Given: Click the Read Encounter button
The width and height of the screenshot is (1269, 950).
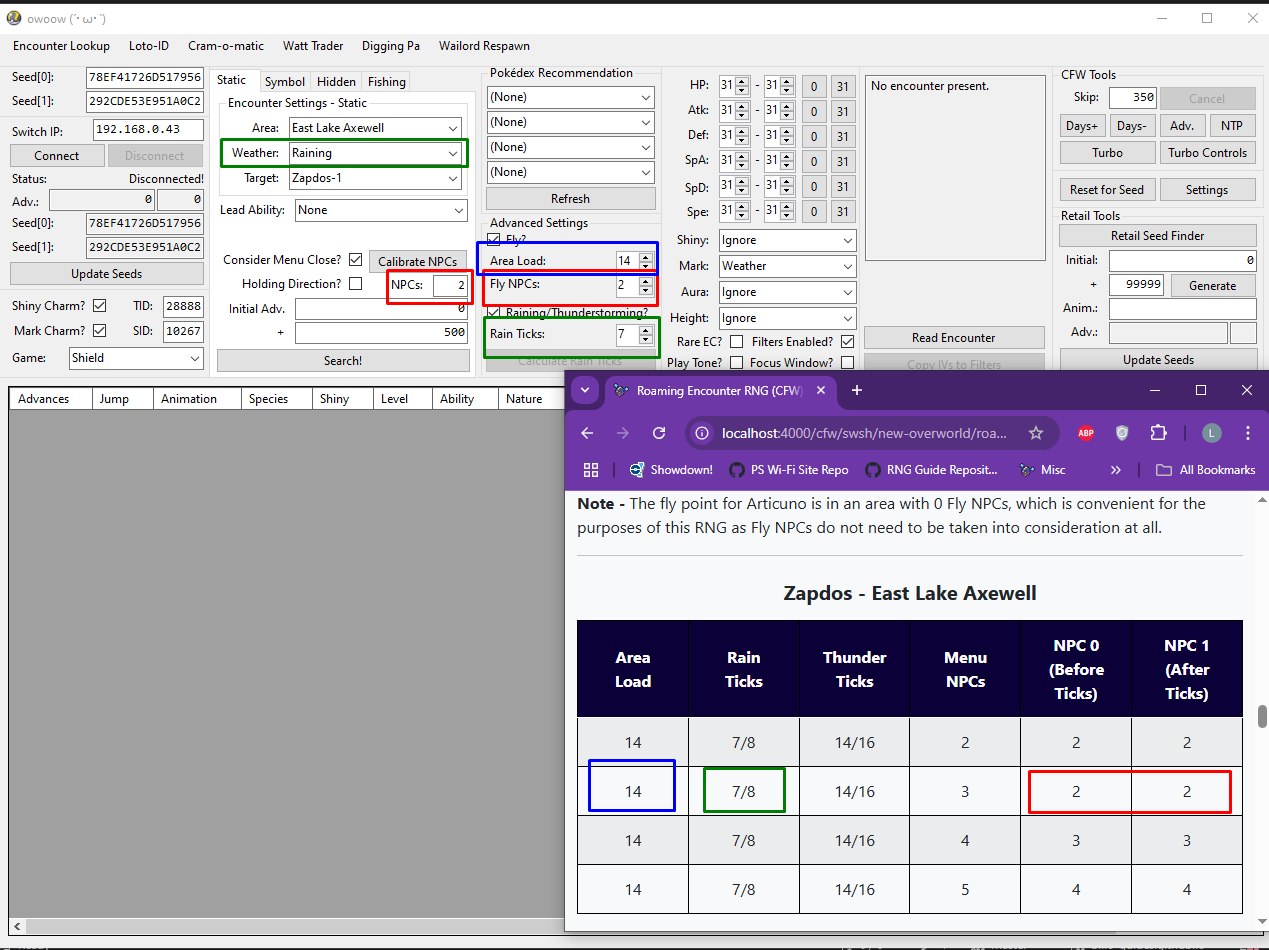Looking at the screenshot, I should [x=954, y=338].
